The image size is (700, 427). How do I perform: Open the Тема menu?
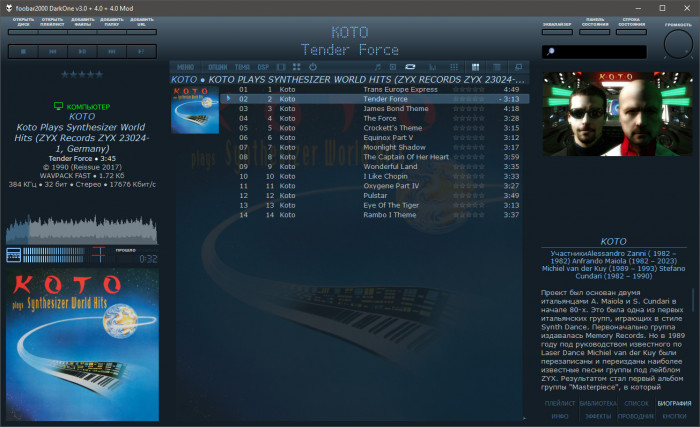(242, 67)
